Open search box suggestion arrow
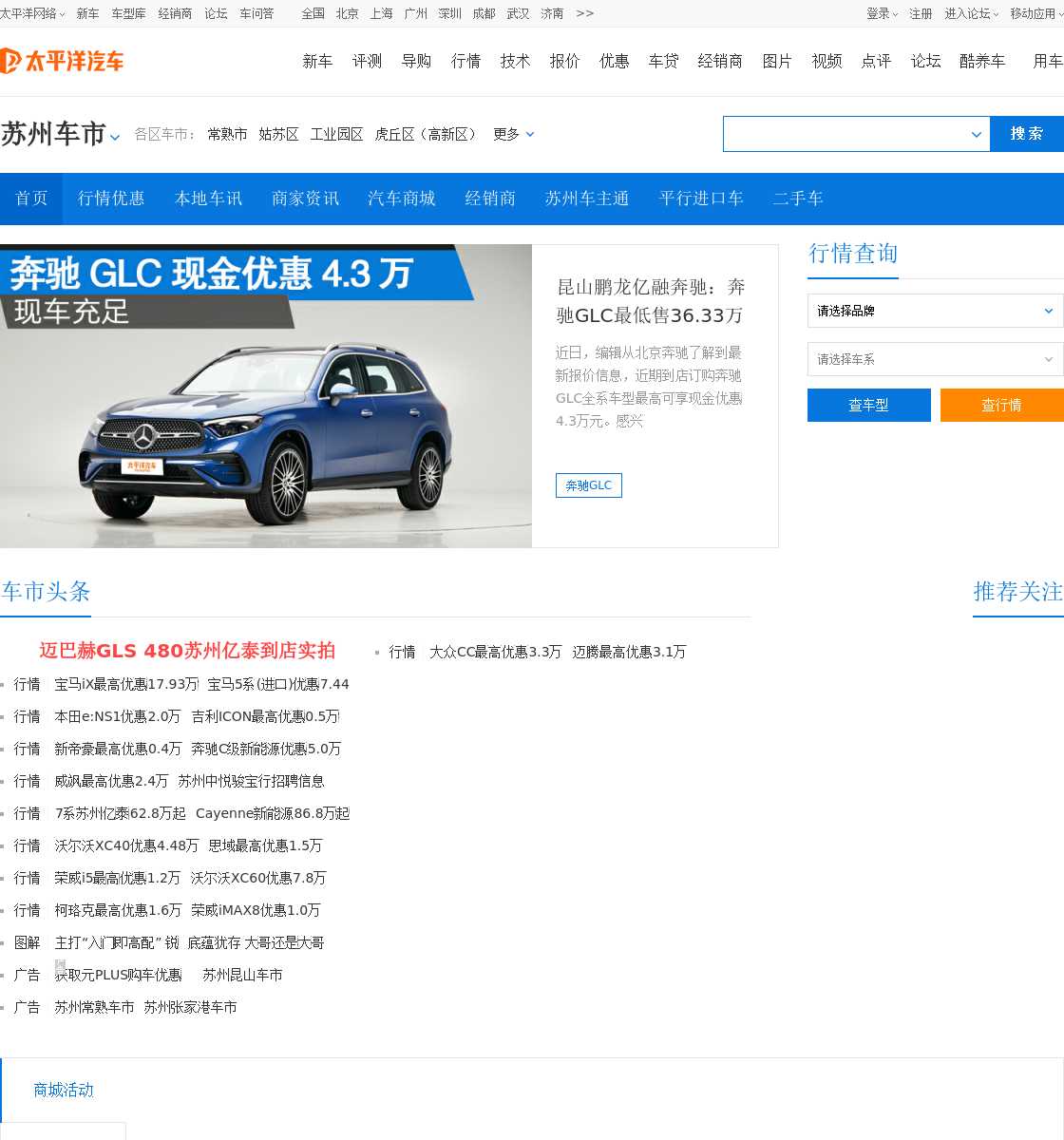Image resolution: width=1064 pixels, height=1140 pixels. (x=976, y=134)
